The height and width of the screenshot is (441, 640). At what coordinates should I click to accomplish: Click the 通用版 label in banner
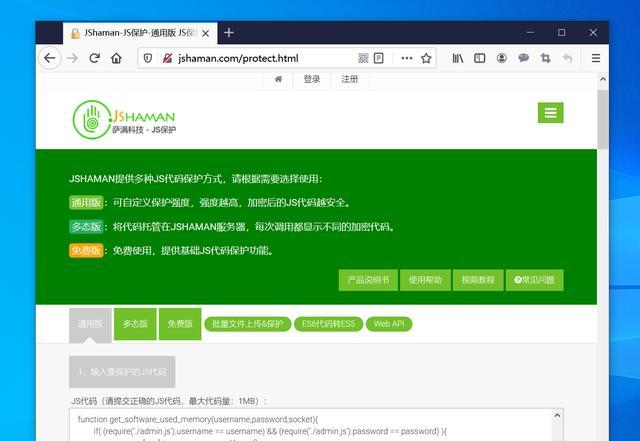click(x=86, y=203)
